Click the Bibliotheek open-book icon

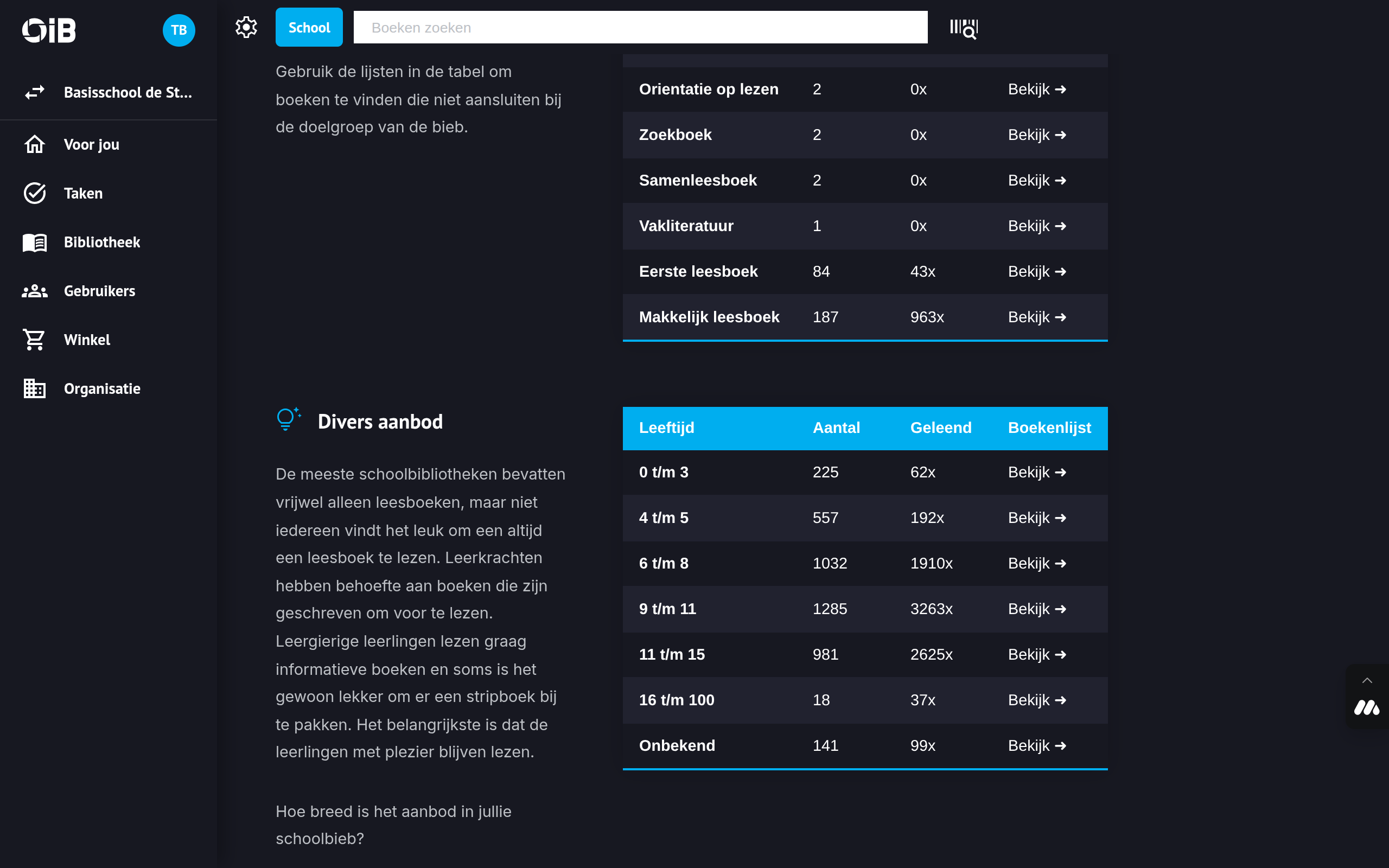coord(34,242)
